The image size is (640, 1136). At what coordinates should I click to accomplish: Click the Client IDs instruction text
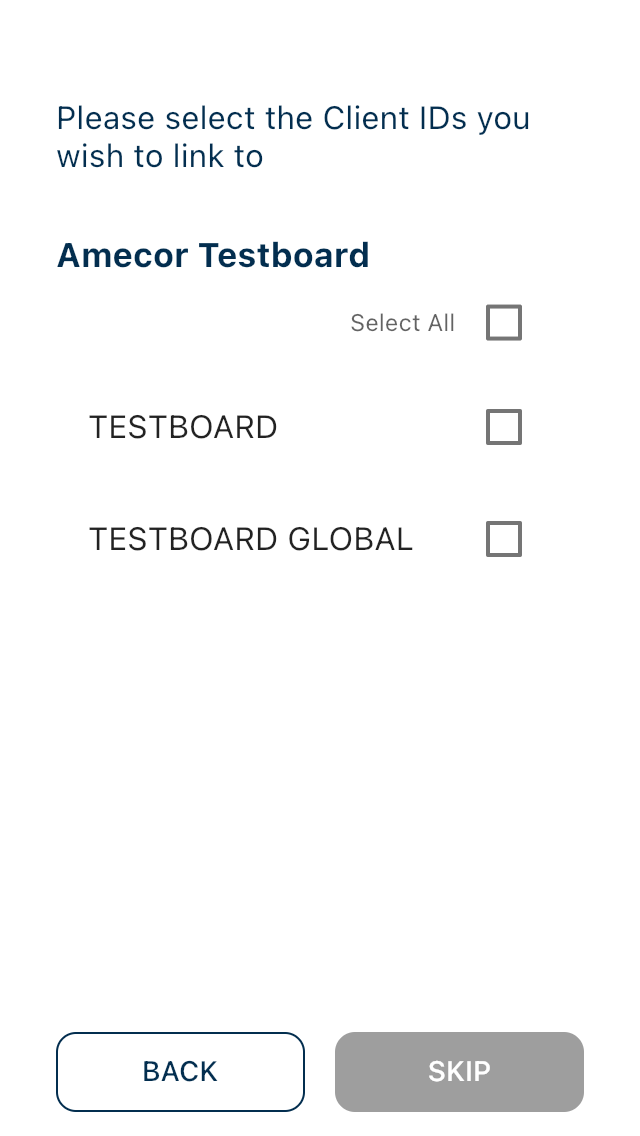tap(293, 137)
